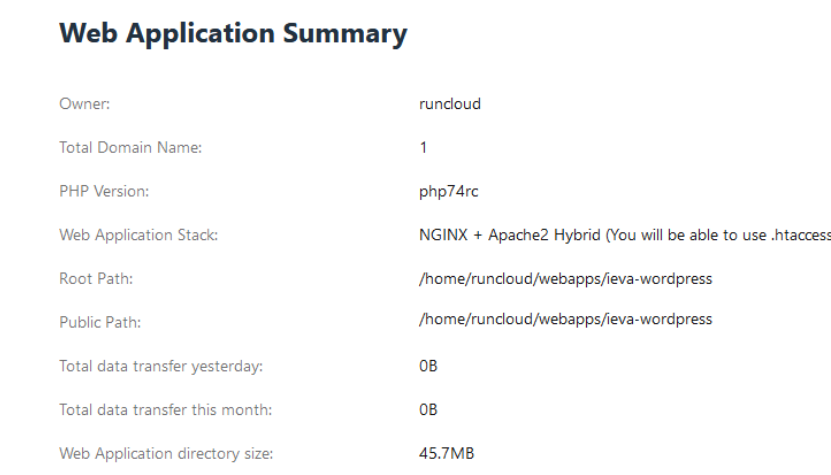Select Web Application directory size label

point(166,454)
